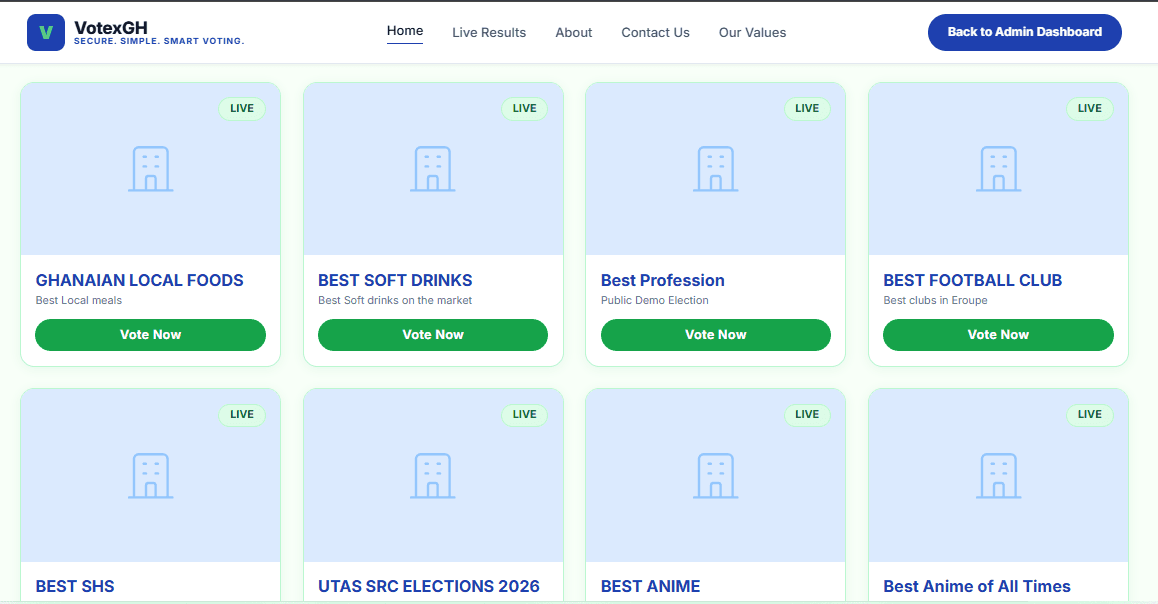Click building icon on BEST FOOTBALL CLUB card
Viewport: 1158px width, 604px height.
998,169
